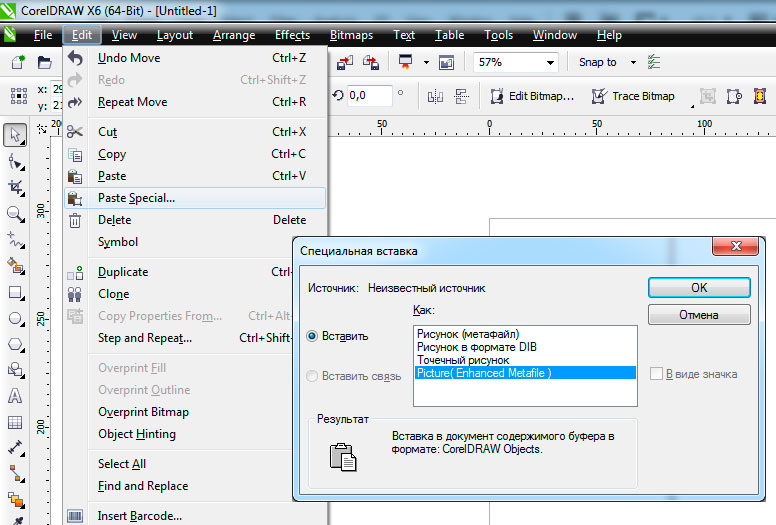Select the Table tool in toolbox
Viewport: 776px width, 525px height.
click(x=15, y=422)
